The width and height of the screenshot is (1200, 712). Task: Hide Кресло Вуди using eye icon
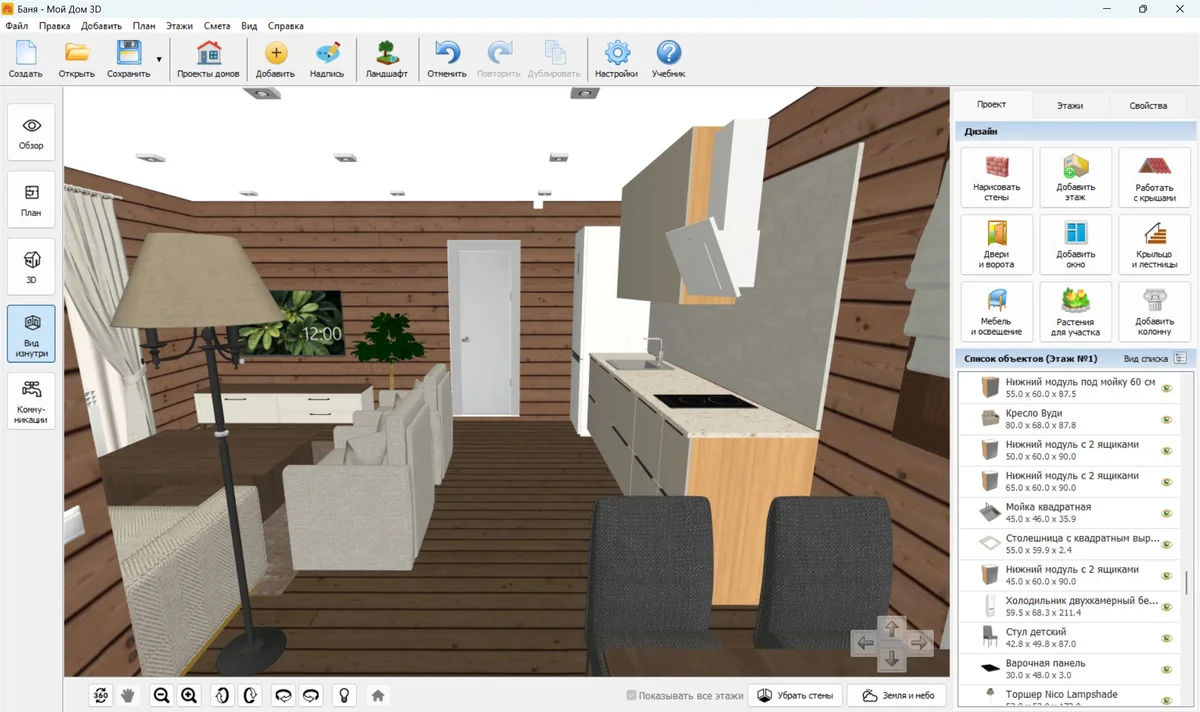click(1166, 419)
